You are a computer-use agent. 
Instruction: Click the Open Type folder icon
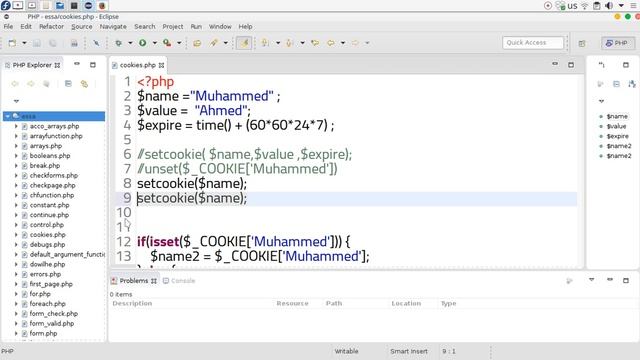coord(197,43)
